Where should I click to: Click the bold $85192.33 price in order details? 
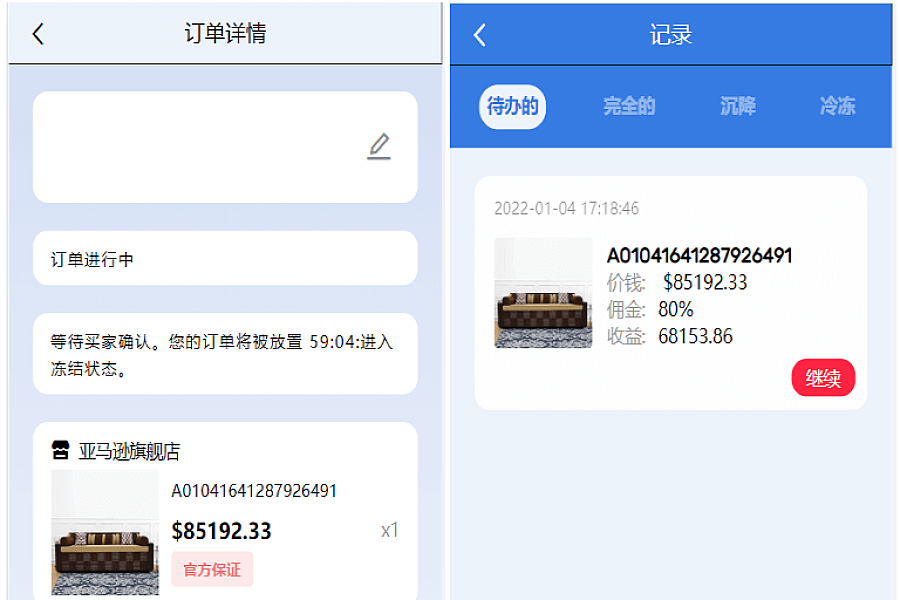click(x=222, y=531)
